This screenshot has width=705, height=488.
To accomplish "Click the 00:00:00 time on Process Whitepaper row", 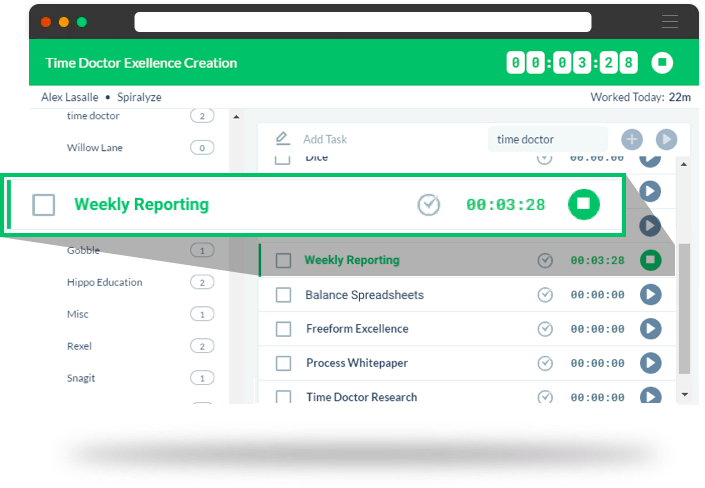I will 598,363.
